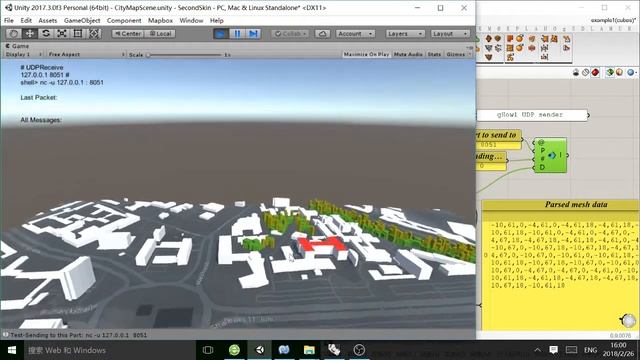Open the Component menu

pos(124,20)
